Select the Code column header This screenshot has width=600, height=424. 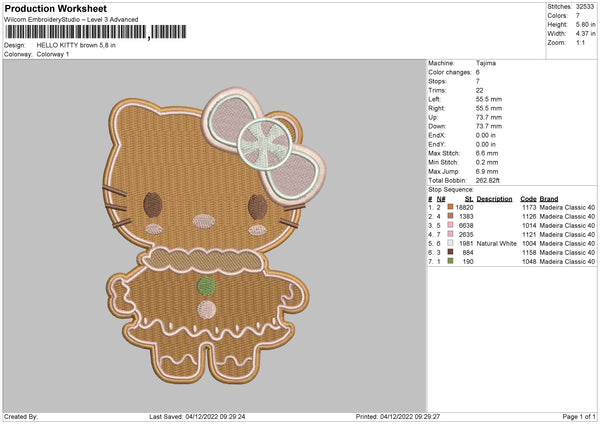[x=528, y=198]
